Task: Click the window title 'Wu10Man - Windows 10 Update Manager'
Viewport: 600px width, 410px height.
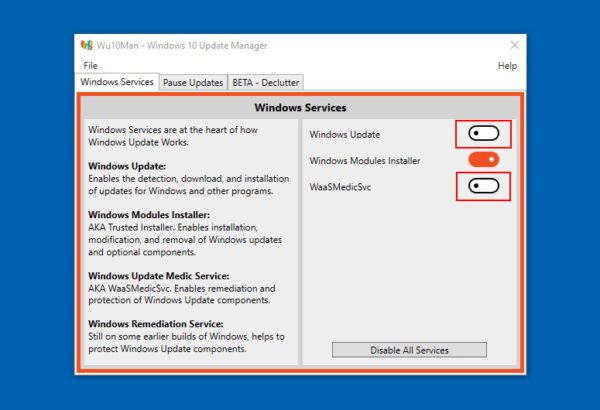Action: point(182,46)
